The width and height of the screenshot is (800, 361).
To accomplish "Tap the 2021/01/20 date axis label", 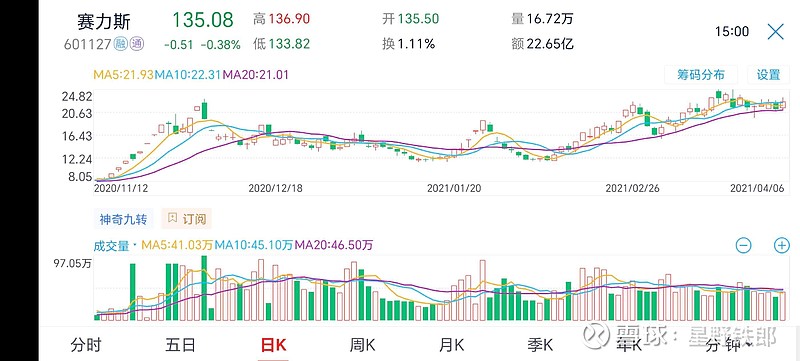I will [454, 188].
